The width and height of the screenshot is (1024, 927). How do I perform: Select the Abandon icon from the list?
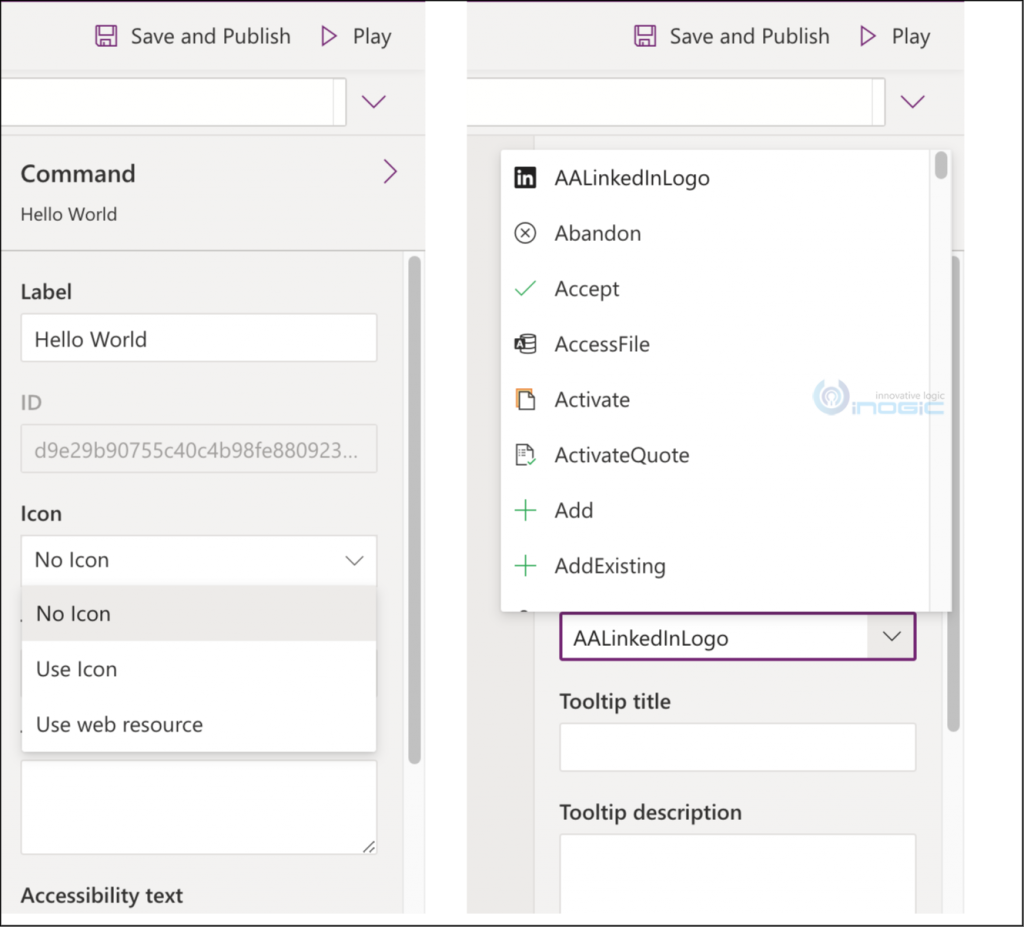click(598, 233)
